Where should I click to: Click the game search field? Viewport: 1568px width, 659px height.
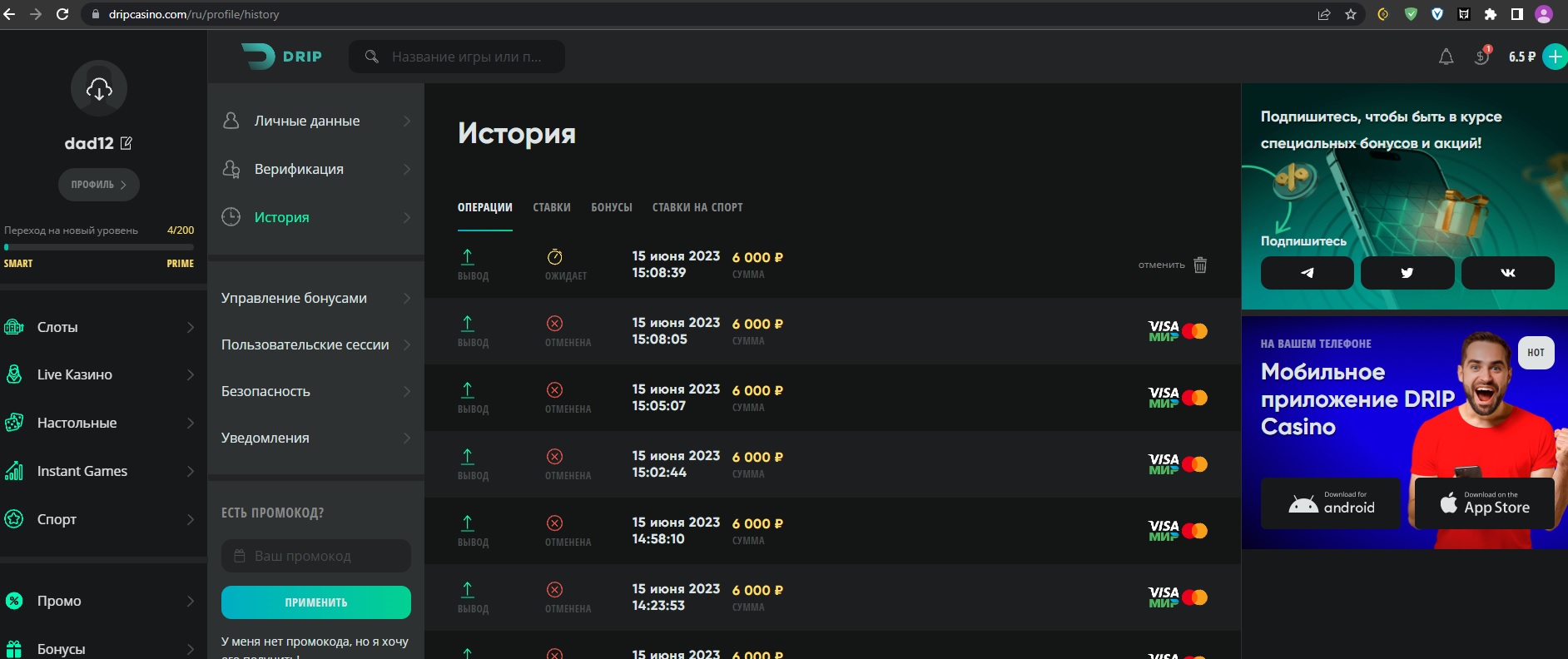tap(457, 57)
